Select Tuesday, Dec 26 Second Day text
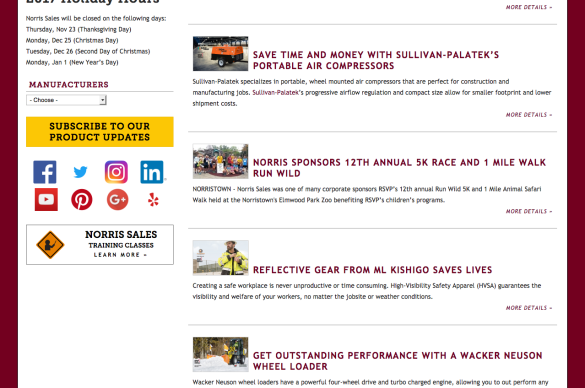Screen dimensions: 585x388 pos(88,51)
